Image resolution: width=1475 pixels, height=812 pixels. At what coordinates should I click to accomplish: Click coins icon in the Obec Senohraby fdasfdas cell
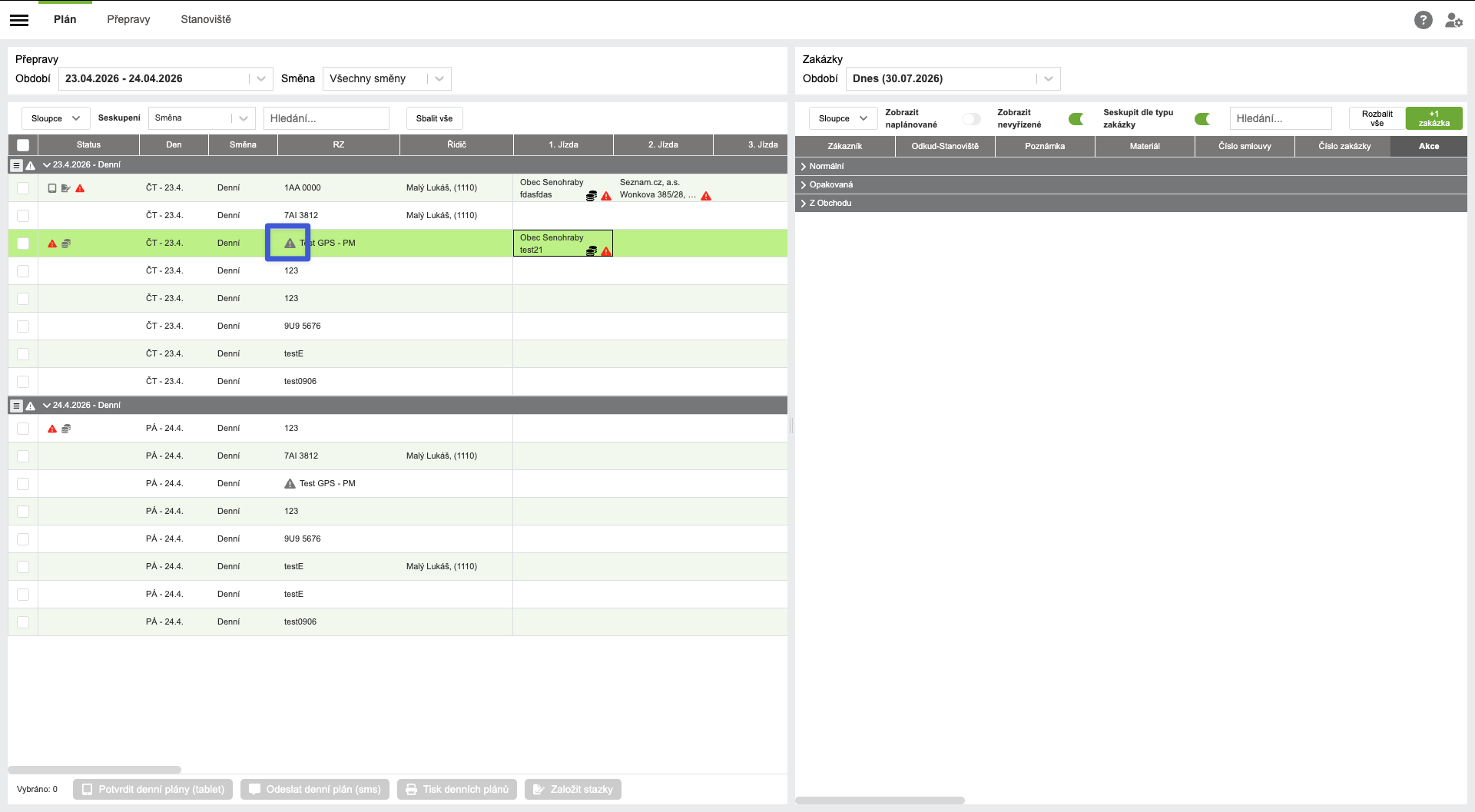point(591,196)
